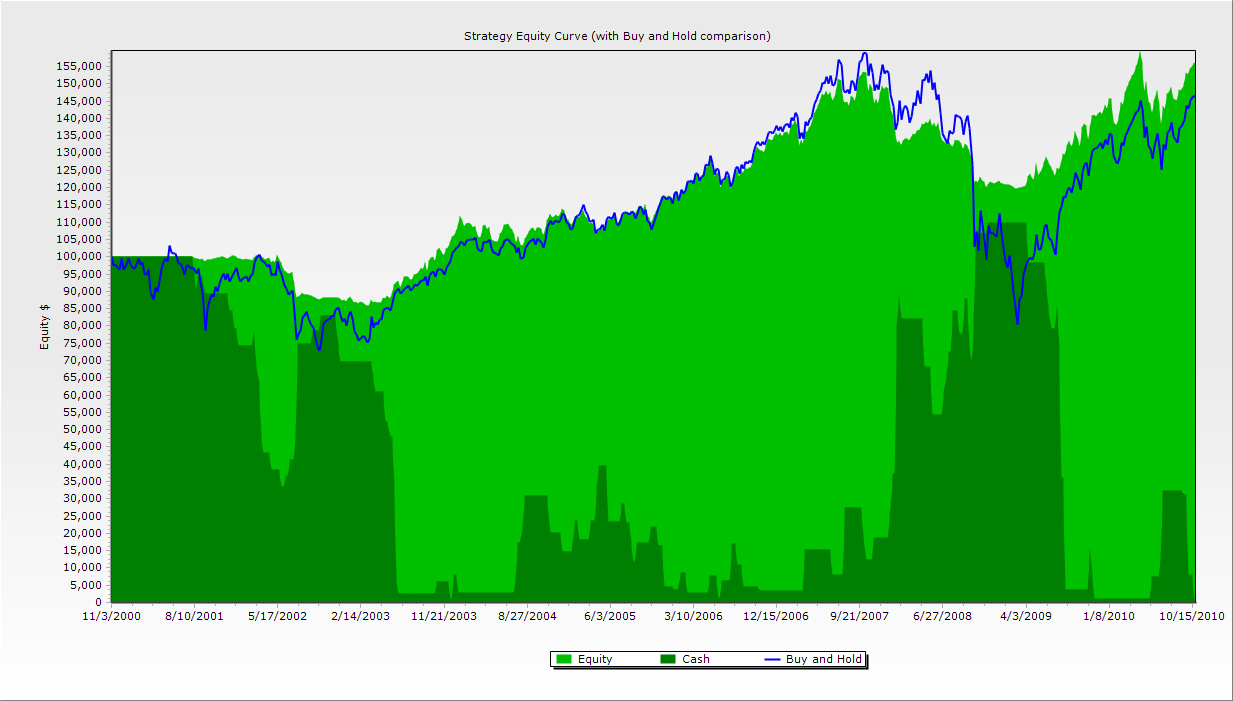Click the 50,000 value on y-axis

(x=81, y=429)
